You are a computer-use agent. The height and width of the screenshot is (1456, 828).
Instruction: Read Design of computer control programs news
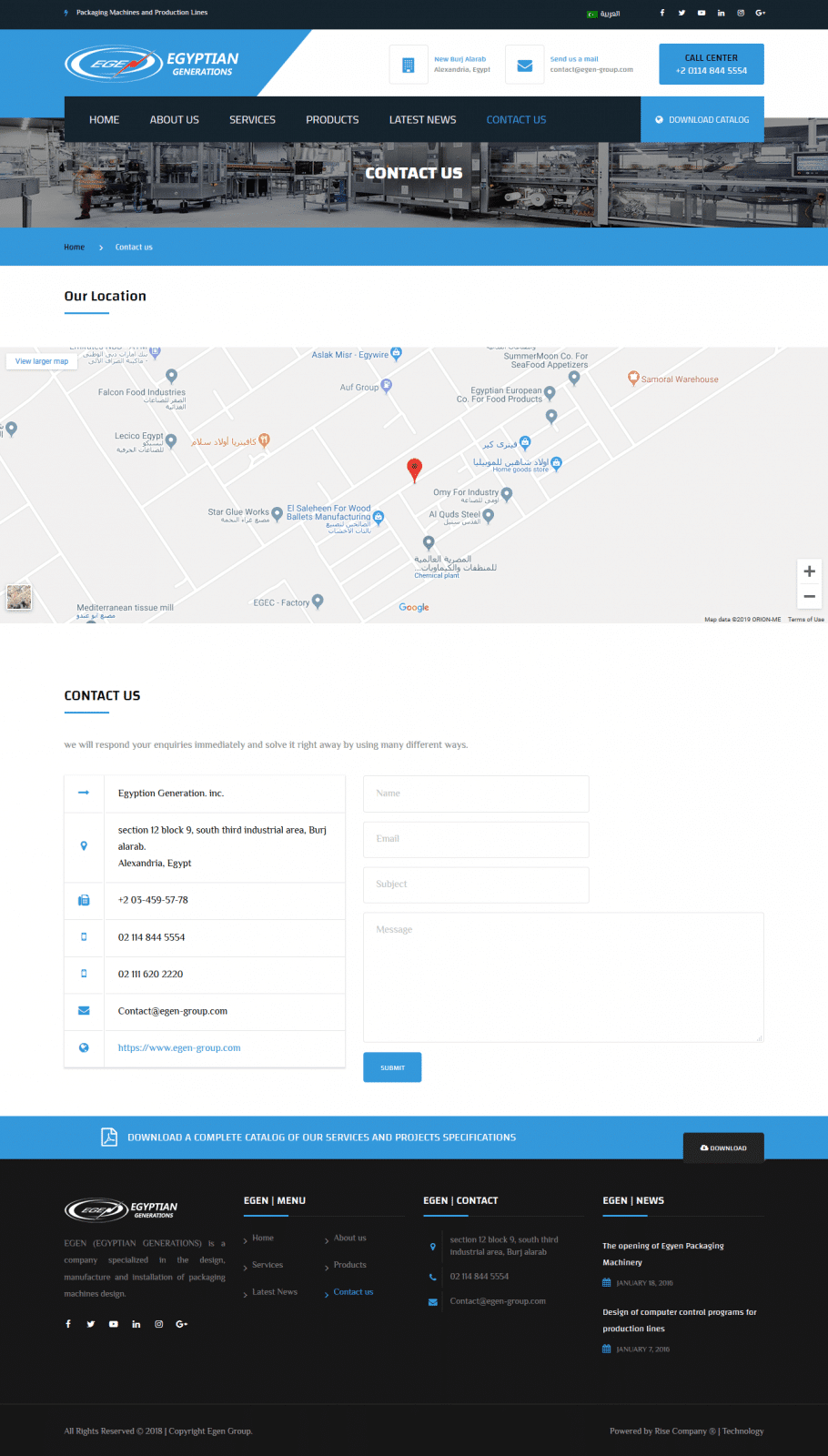[x=680, y=1320]
